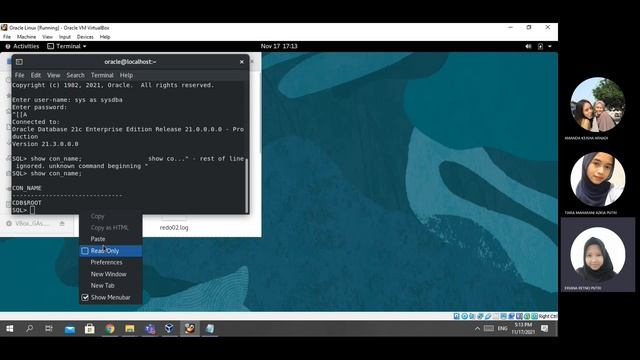Click the terminal new-tab icon in title bar
Image resolution: width=640 pixels, height=360 pixels.
click(x=19, y=62)
